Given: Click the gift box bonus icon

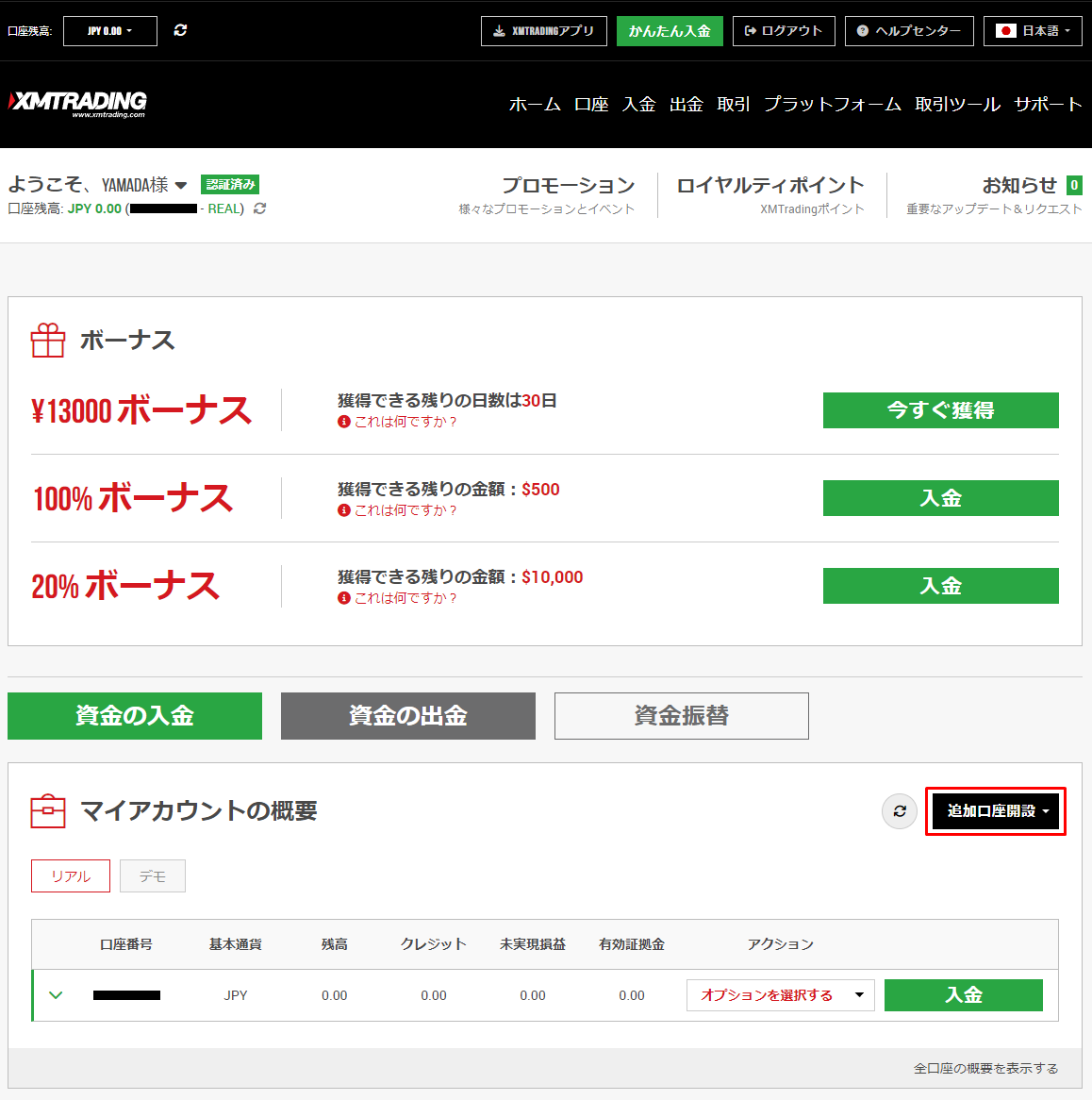Looking at the screenshot, I should pos(48,341).
